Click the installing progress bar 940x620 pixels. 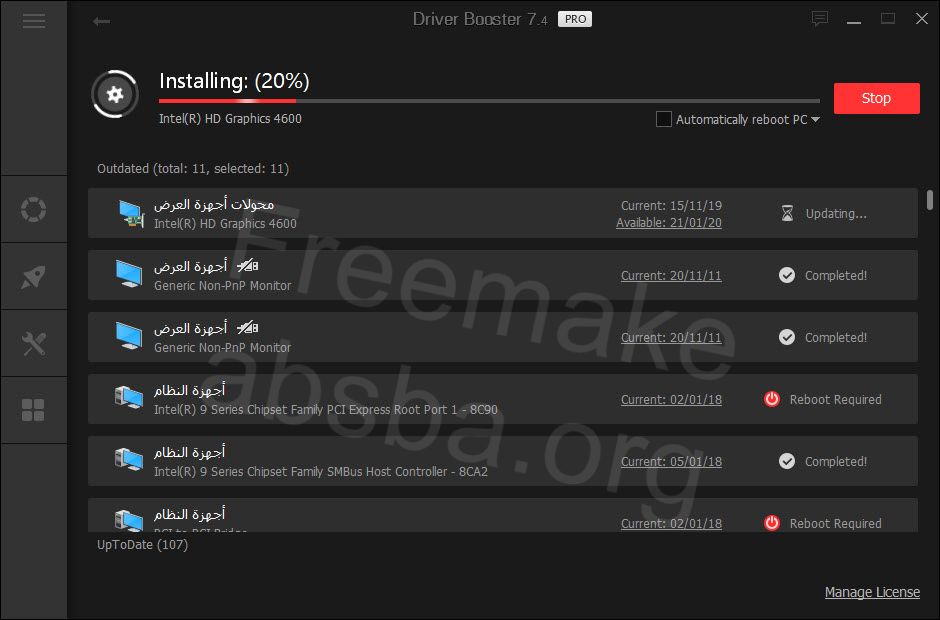tap(489, 101)
